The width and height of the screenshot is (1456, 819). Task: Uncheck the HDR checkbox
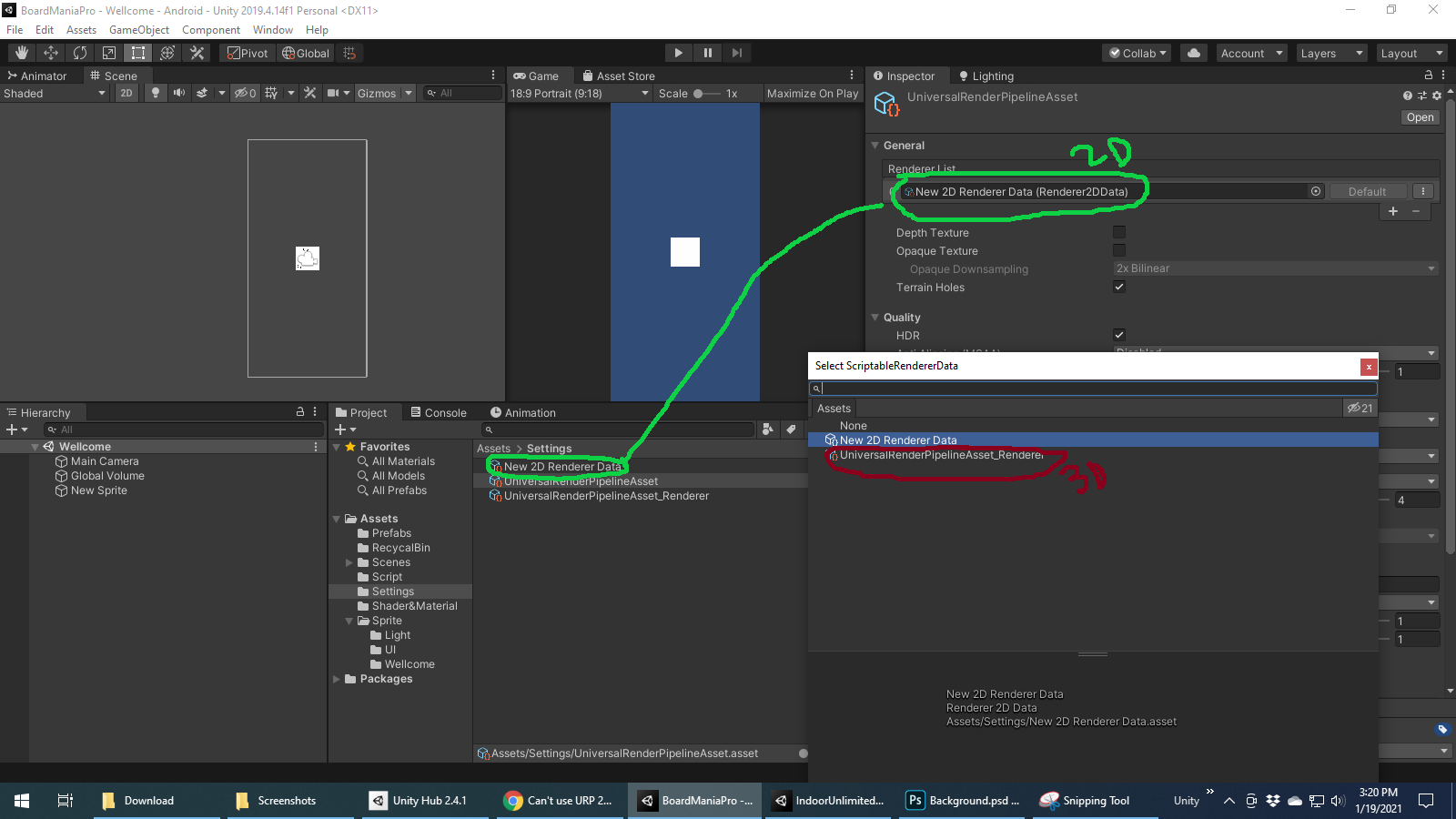click(1119, 335)
